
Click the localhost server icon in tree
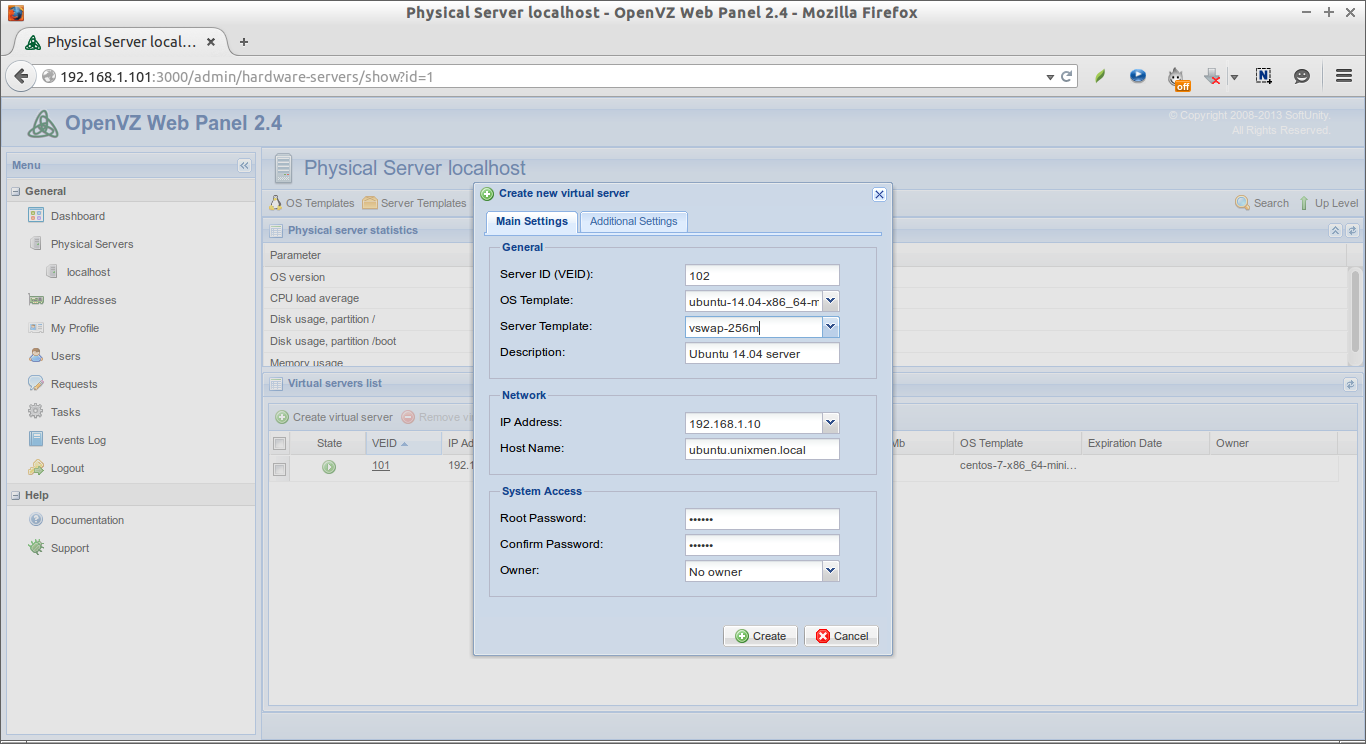(x=52, y=272)
